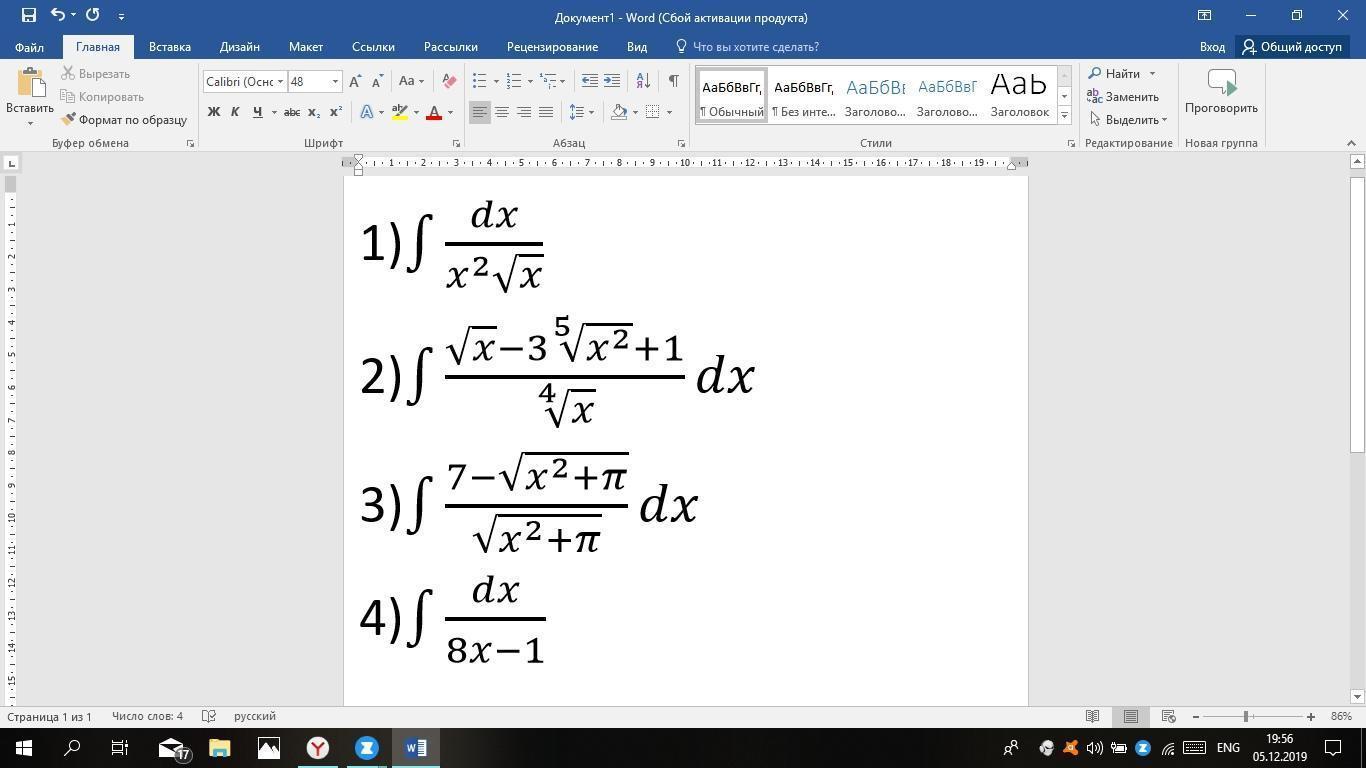Toggle Italic formatting К button

pos(235,112)
